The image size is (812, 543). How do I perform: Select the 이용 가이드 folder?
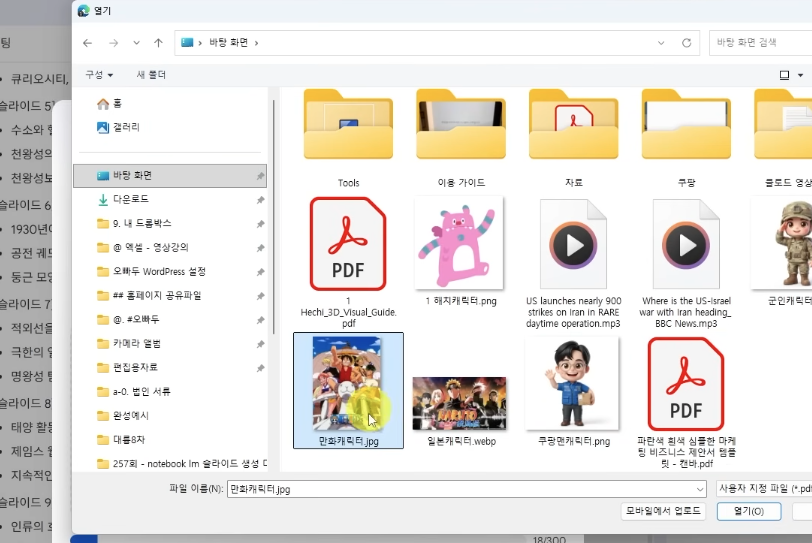[x=461, y=138]
